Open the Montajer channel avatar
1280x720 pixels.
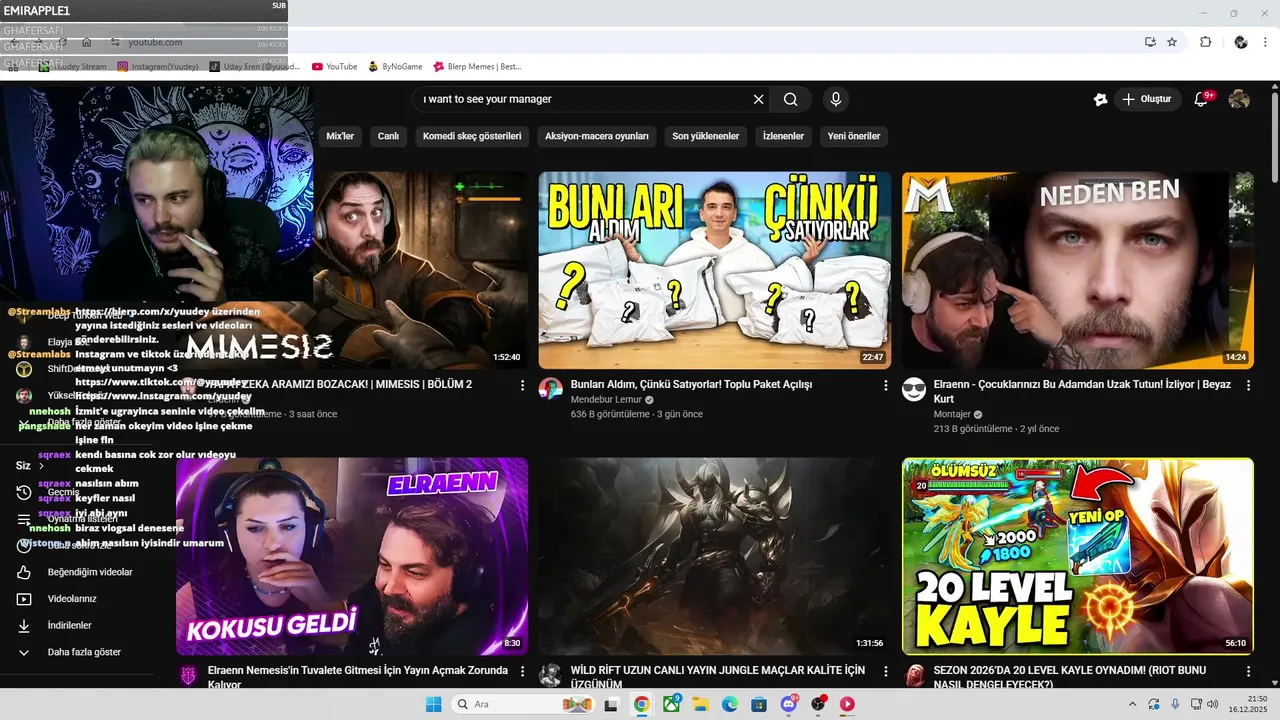pyautogui.click(x=914, y=389)
